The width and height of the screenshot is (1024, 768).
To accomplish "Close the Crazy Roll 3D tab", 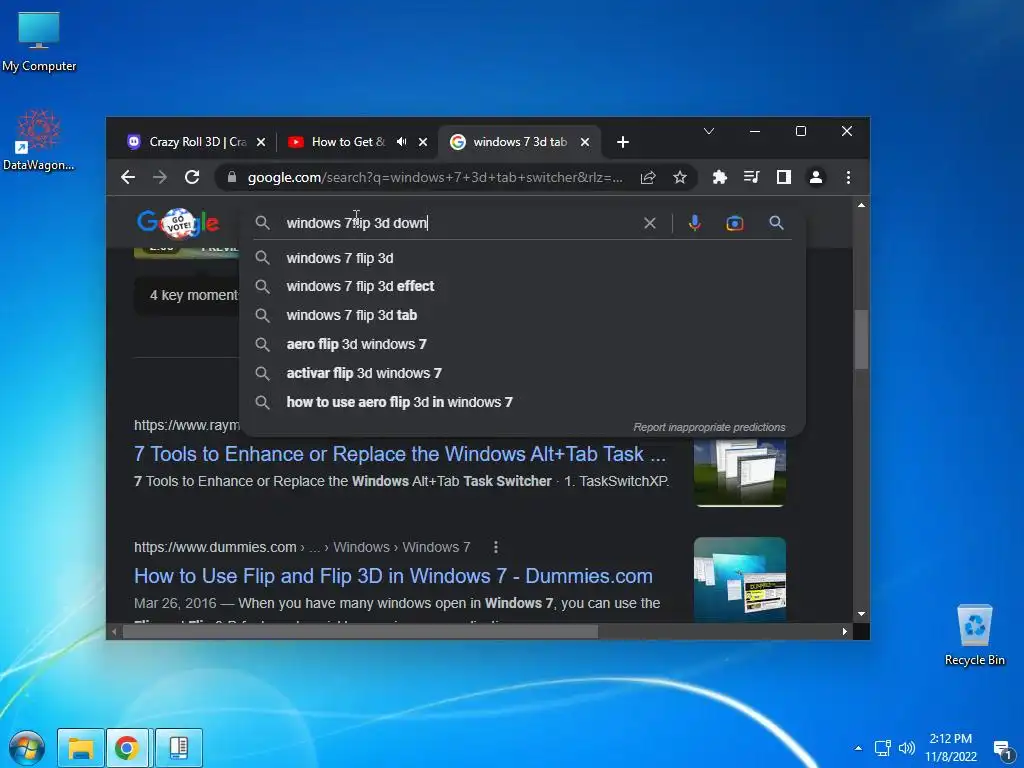I will pos(261,142).
